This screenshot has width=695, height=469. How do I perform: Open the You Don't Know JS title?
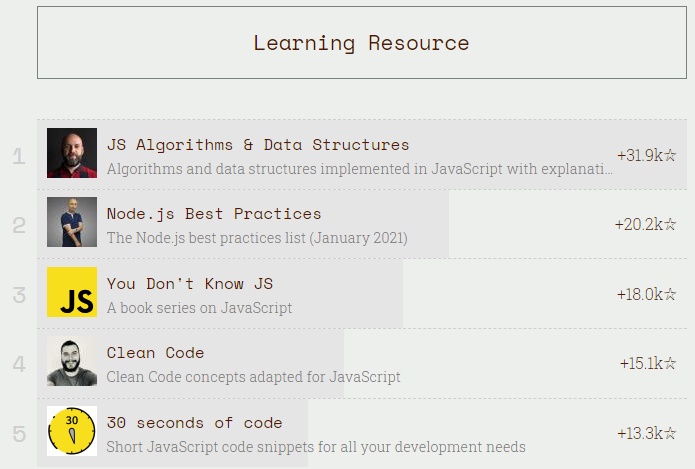point(190,284)
